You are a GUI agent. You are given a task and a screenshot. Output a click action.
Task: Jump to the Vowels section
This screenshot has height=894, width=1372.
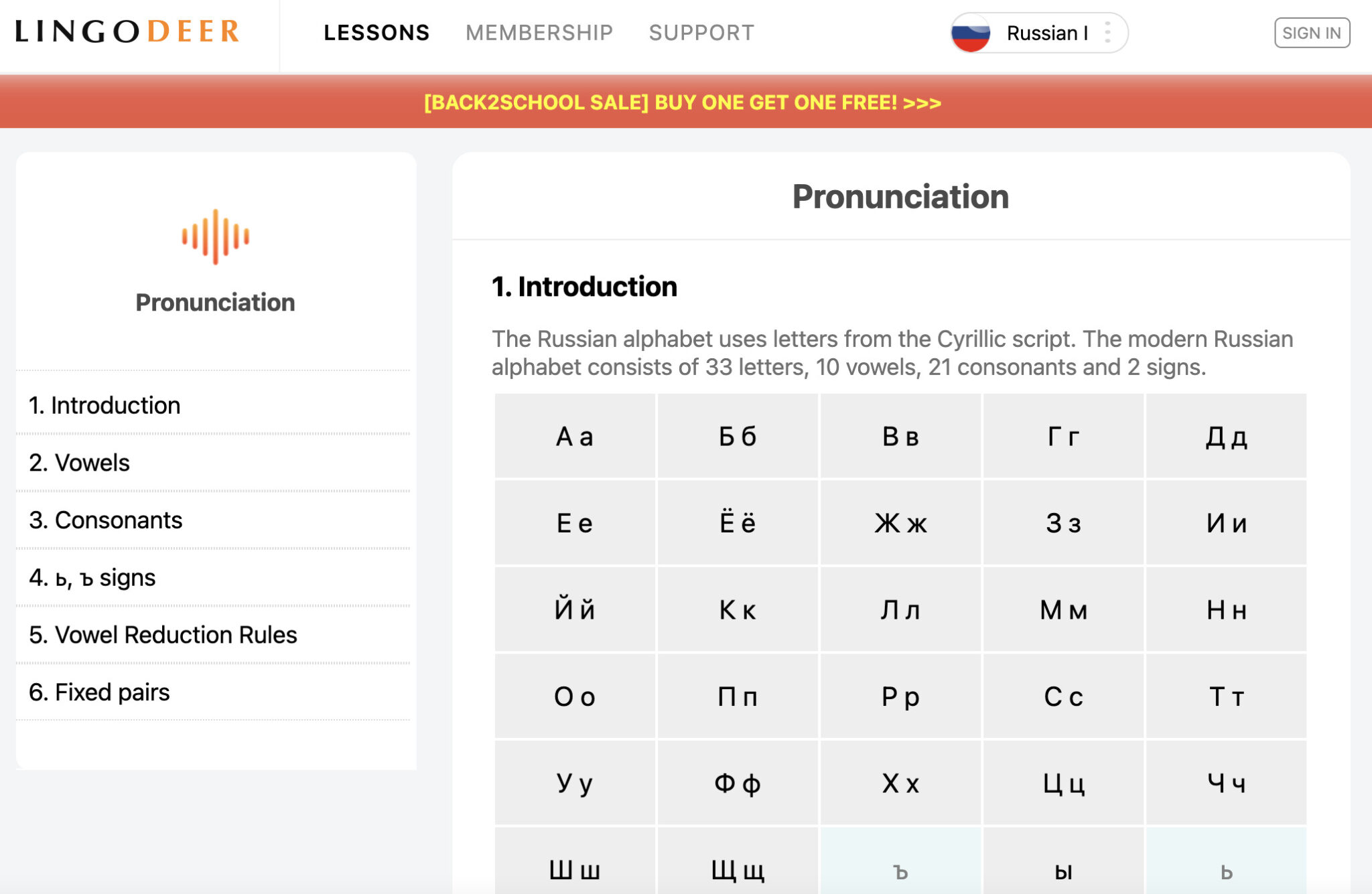pyautogui.click(x=213, y=463)
